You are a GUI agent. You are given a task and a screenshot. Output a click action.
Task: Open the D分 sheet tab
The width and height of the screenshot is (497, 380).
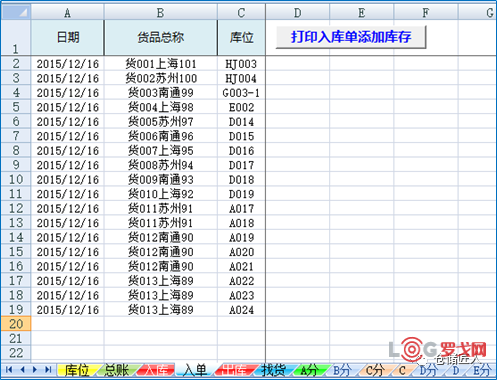[428, 370]
